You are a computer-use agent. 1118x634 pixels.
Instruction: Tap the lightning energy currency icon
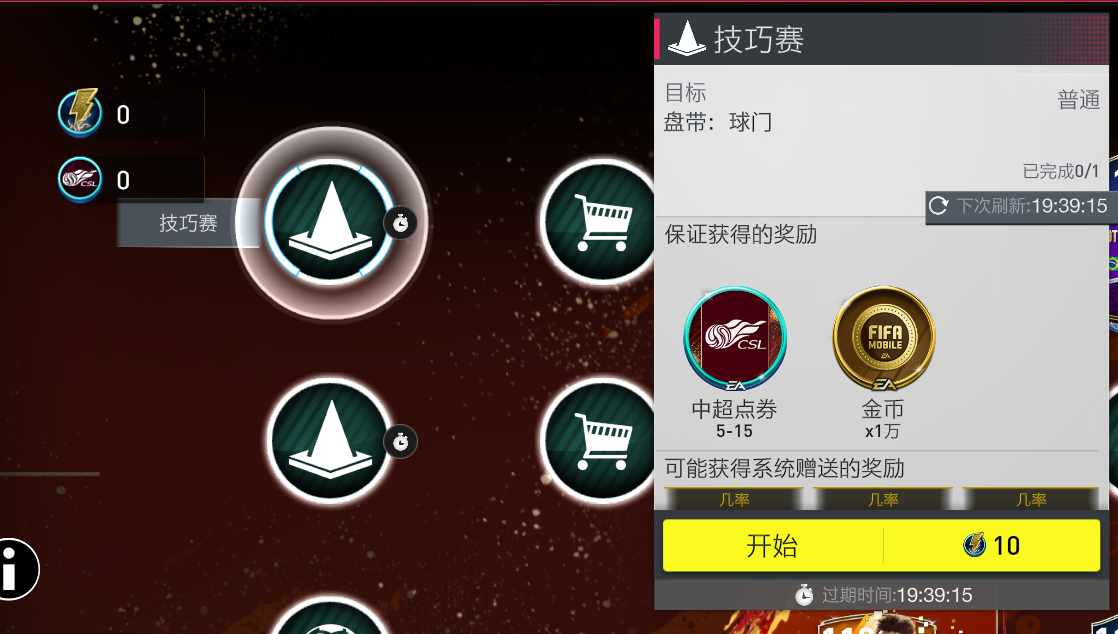80,113
